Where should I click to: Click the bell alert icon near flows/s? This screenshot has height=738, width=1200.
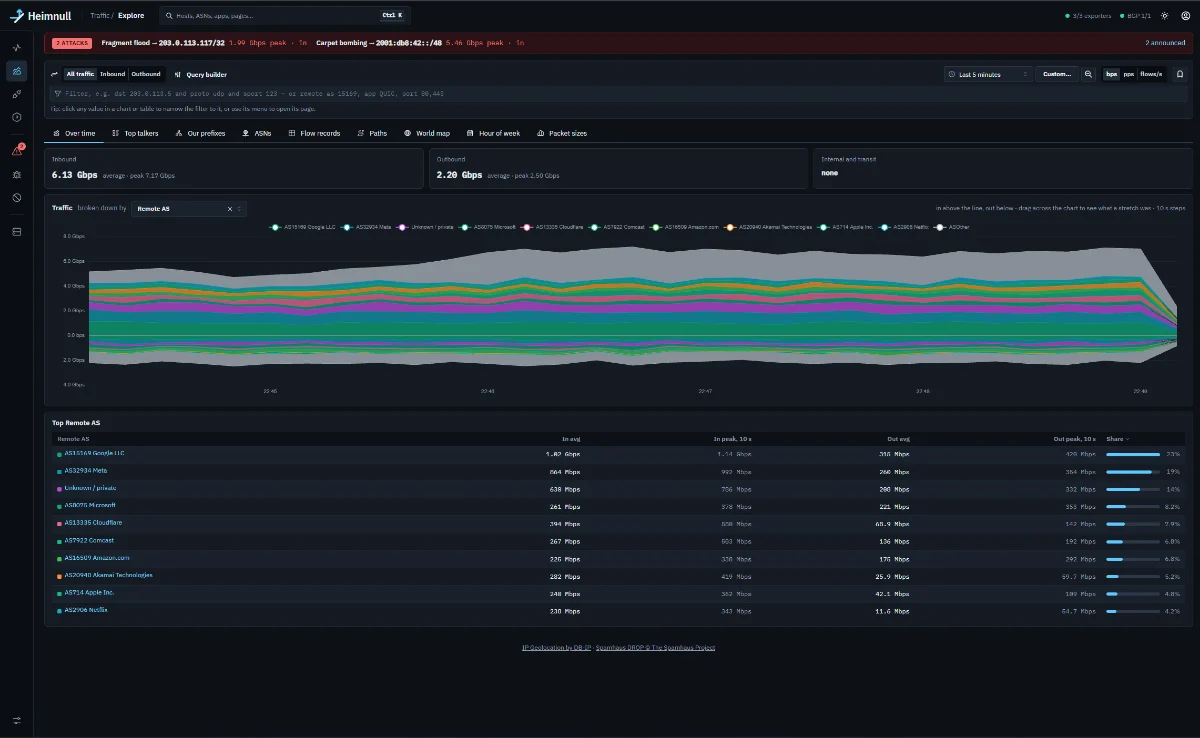(1180, 74)
